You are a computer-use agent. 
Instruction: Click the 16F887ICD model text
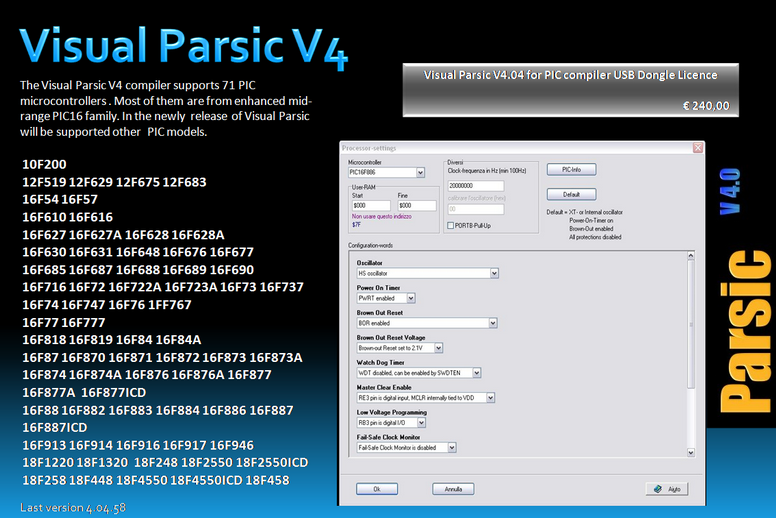(54, 427)
